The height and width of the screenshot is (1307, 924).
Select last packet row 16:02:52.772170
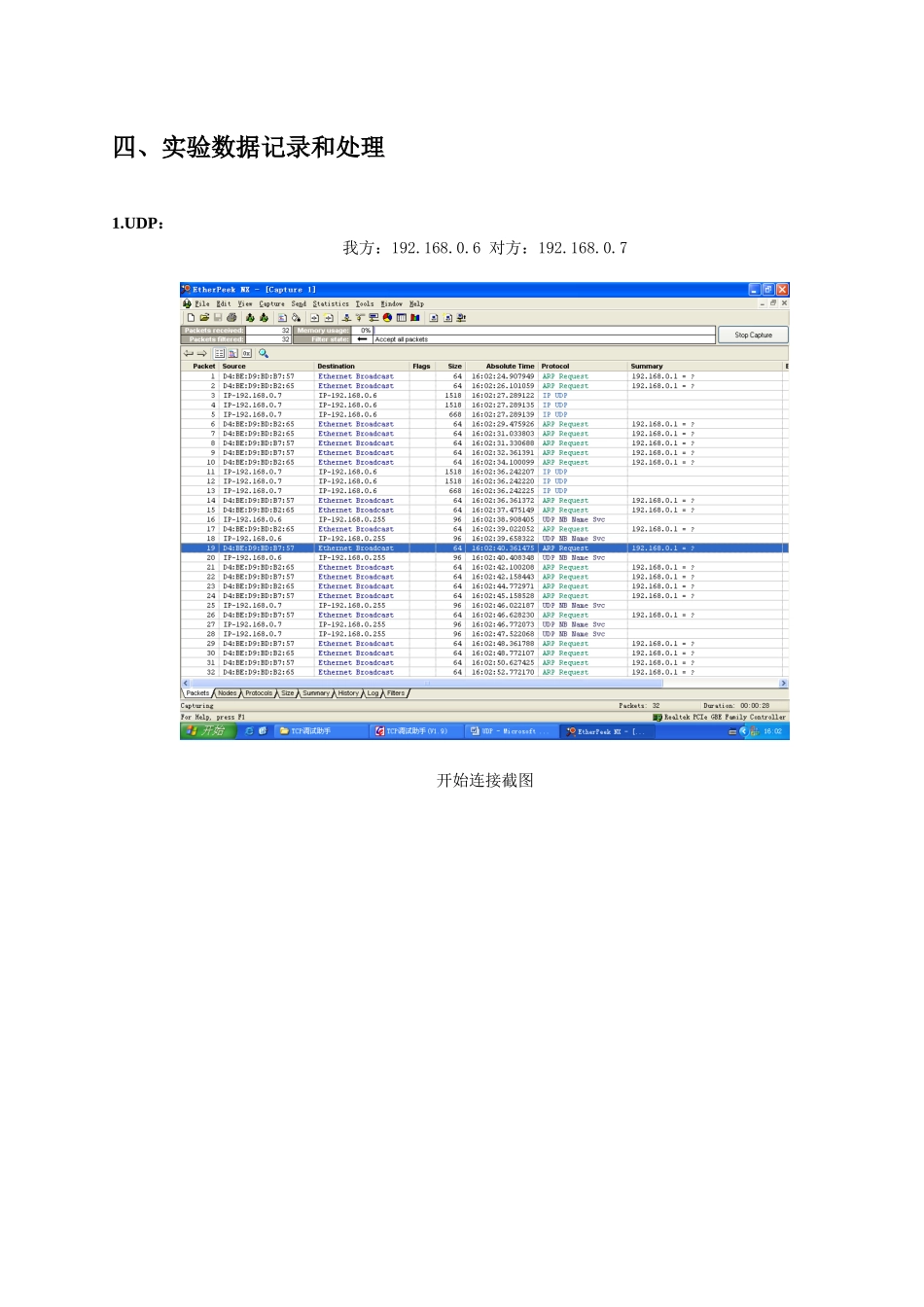[483, 672]
